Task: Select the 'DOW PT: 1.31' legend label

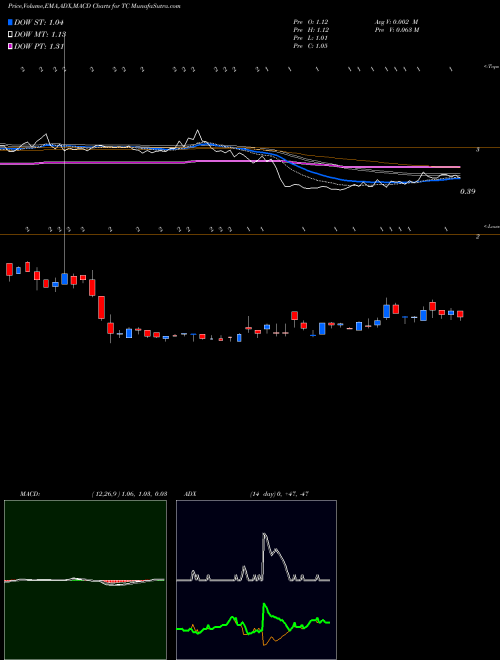Action: 39,46
